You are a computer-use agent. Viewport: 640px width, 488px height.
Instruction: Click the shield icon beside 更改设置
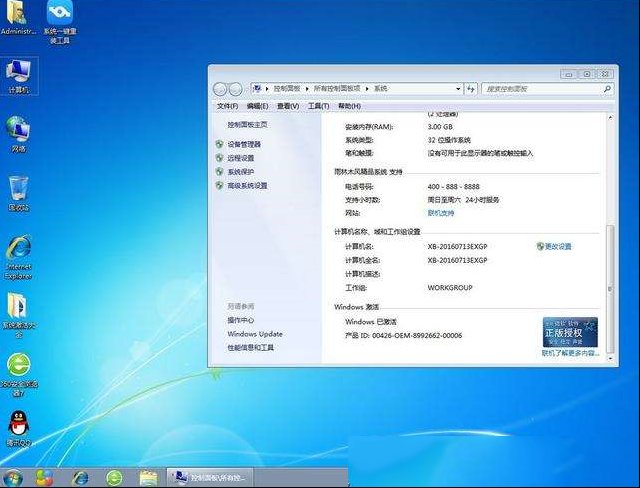pyautogui.click(x=540, y=246)
